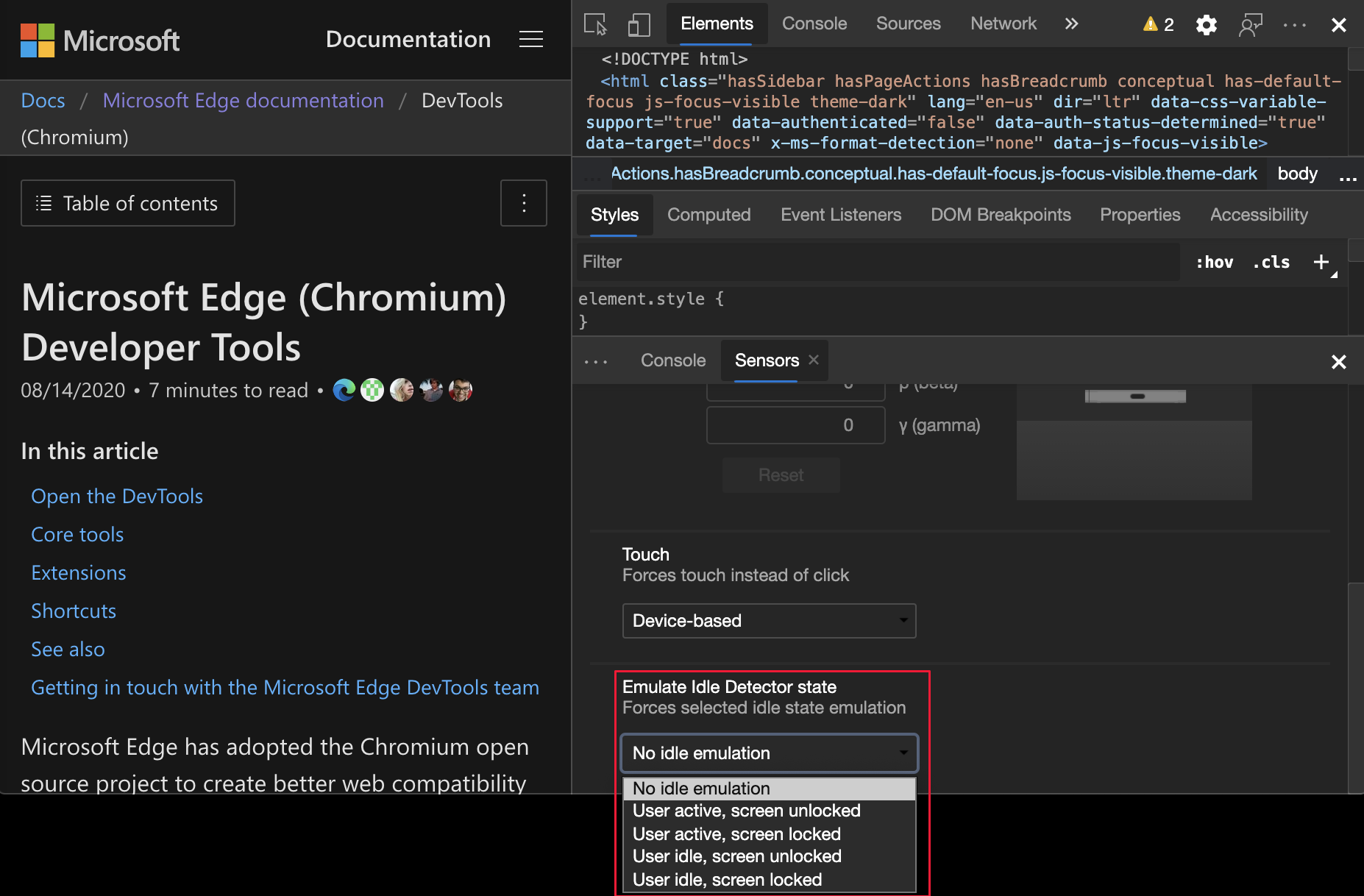Image resolution: width=1364 pixels, height=896 pixels.
Task: Add a new style rule plus icon
Action: [1321, 262]
